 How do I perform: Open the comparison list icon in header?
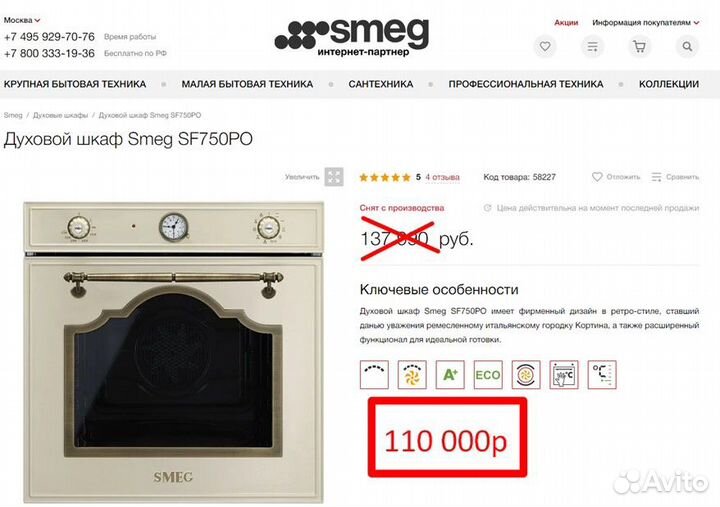592,46
